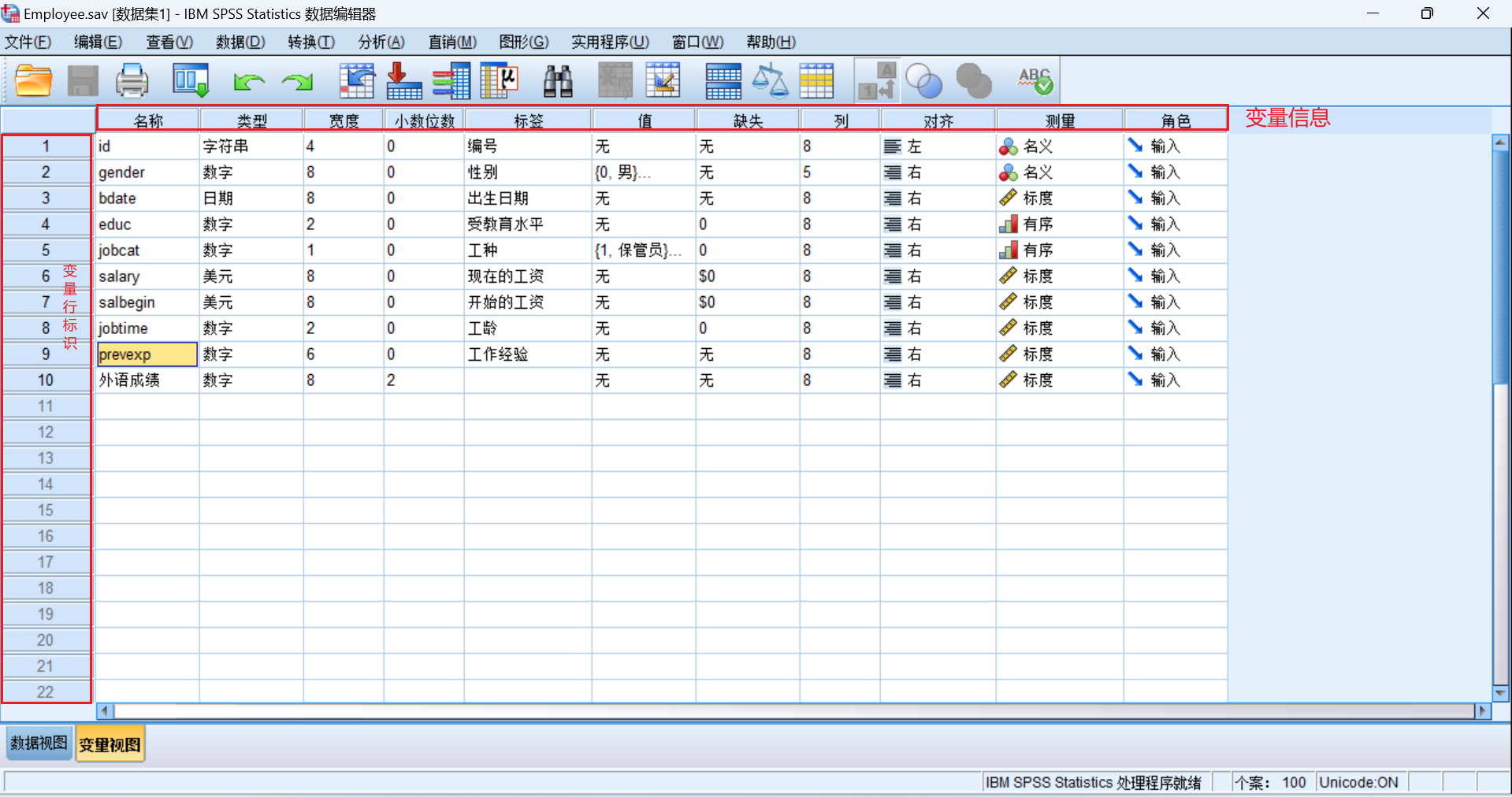This screenshot has width=1512, height=797.
Task: Select the prevexp name cell
Action: coord(147,354)
